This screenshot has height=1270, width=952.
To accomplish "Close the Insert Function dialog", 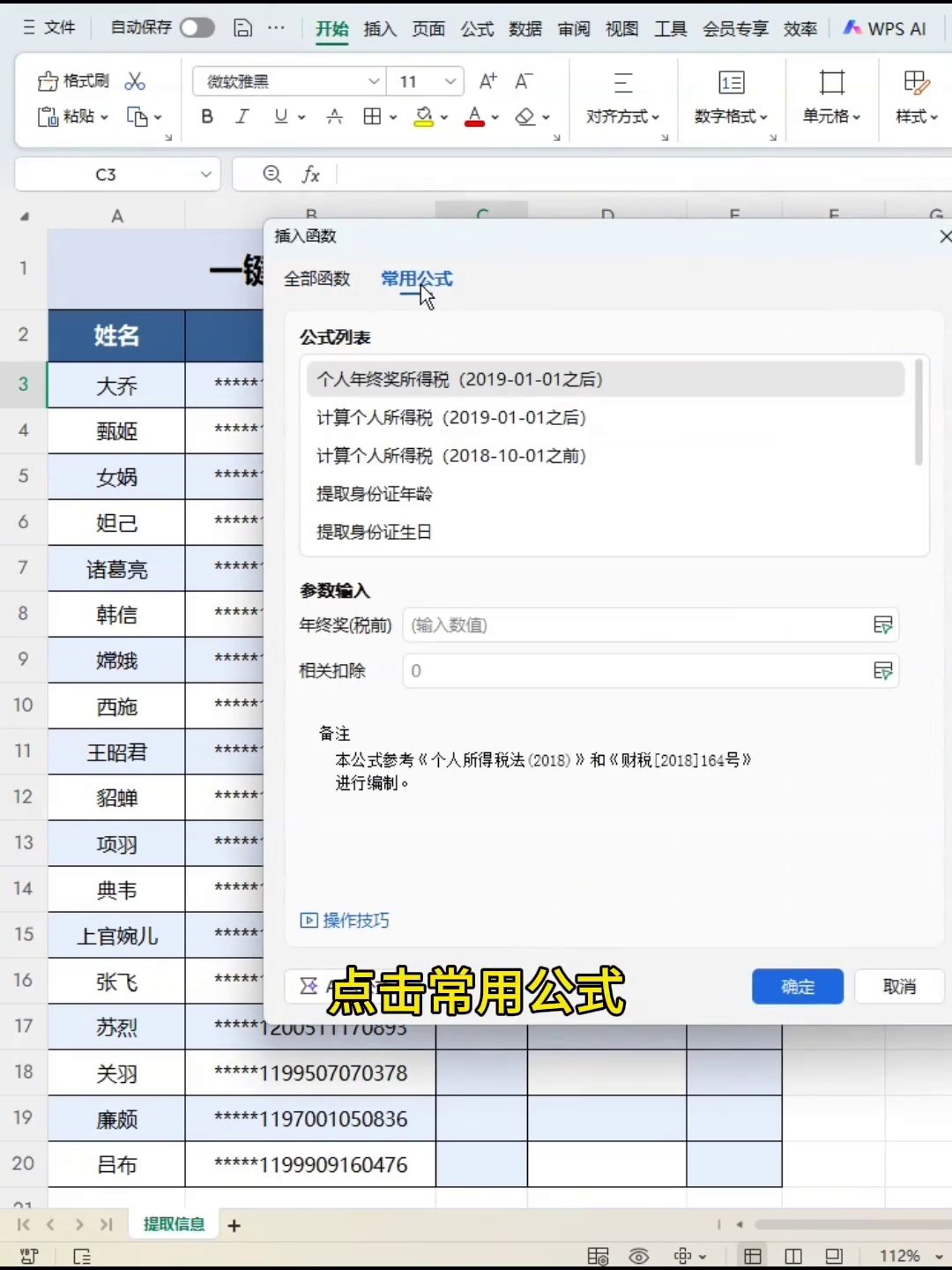I will 945,236.
